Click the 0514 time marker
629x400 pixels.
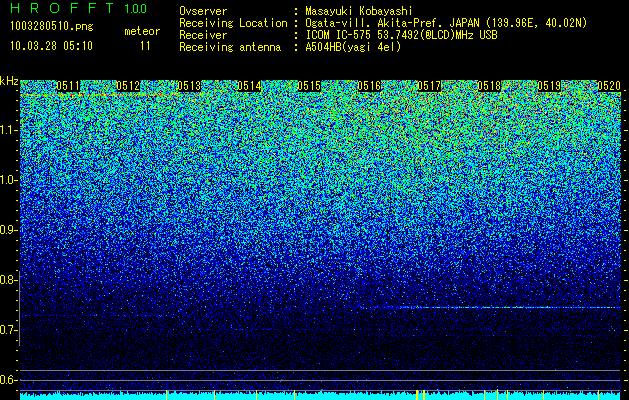(x=249, y=86)
